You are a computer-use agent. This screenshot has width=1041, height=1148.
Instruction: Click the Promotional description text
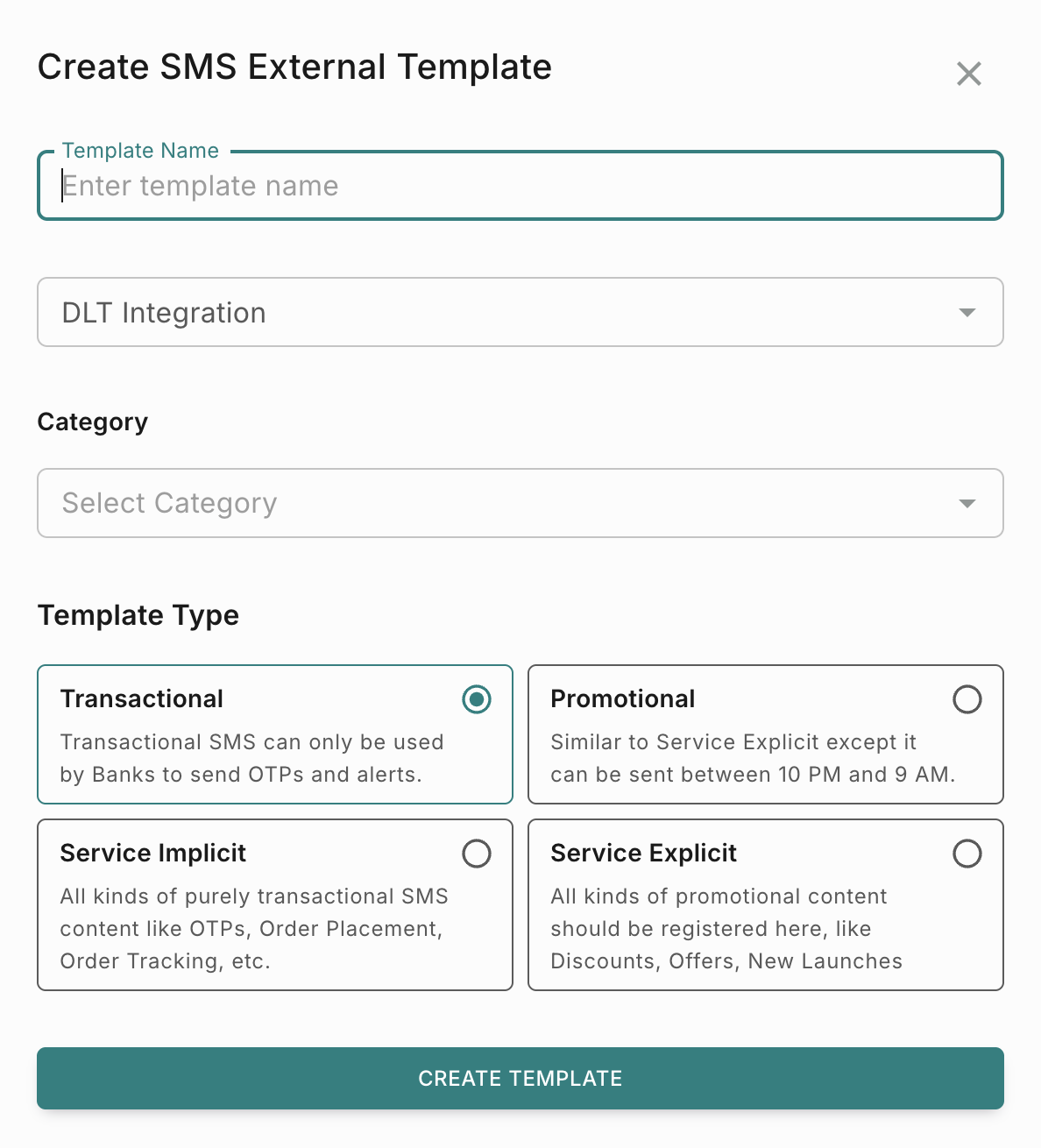[752, 758]
